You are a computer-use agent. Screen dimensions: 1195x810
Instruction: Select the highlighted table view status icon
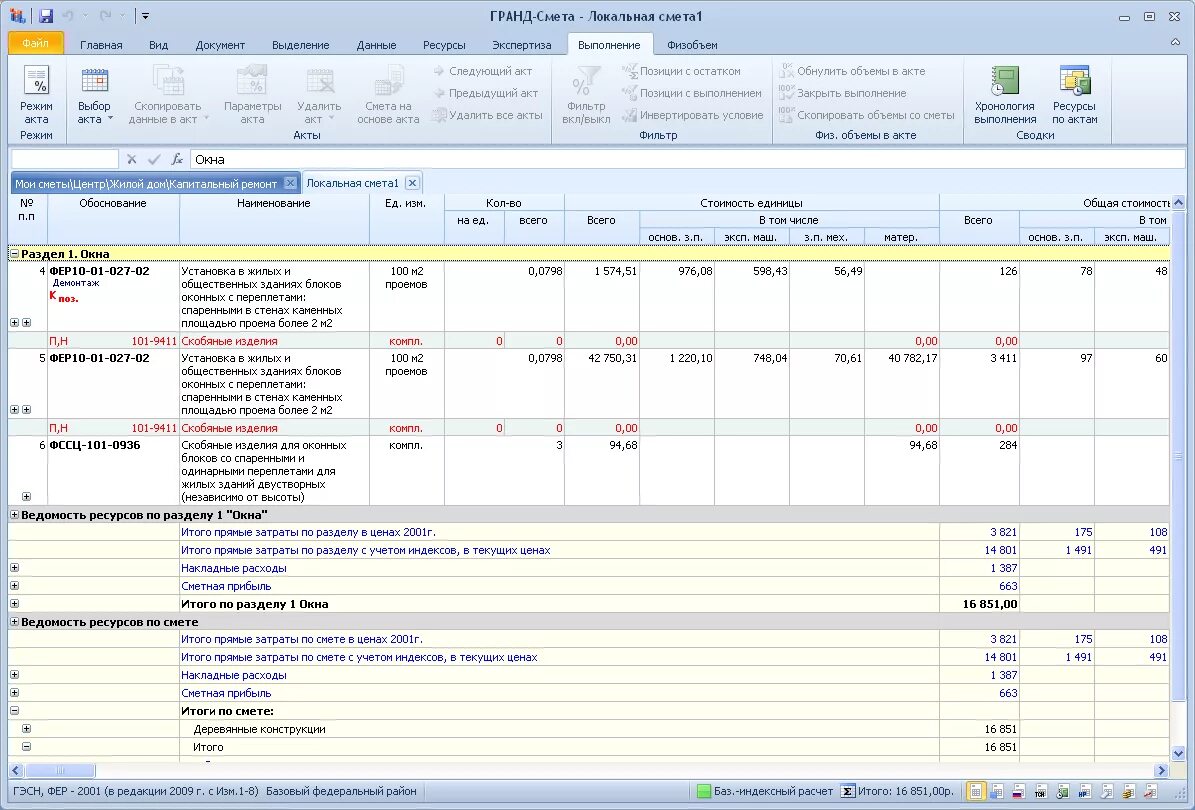click(x=975, y=791)
